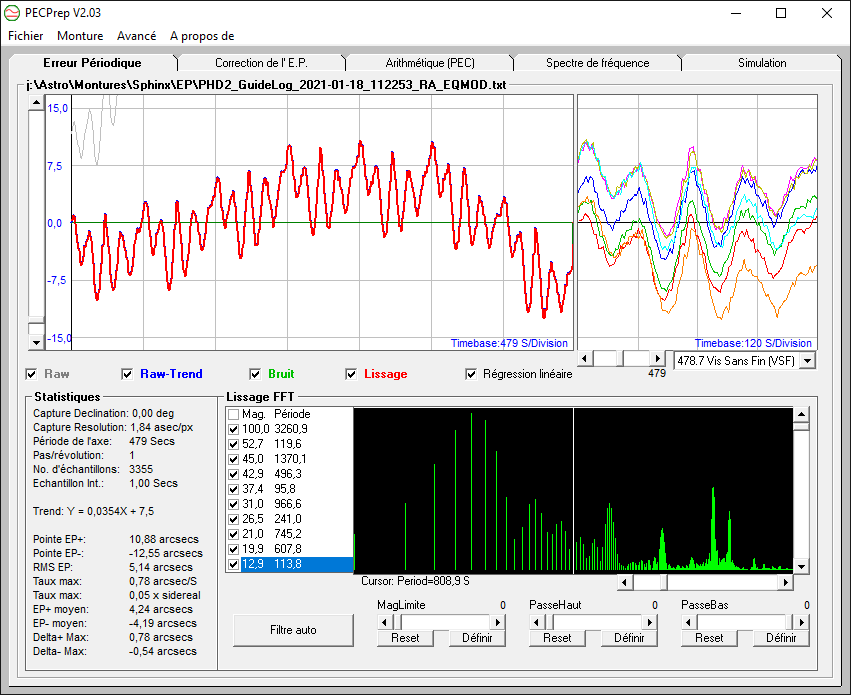Click the right arrow of the cycle-overlay graph scrollbar
The image size is (851, 695).
[x=658, y=359]
